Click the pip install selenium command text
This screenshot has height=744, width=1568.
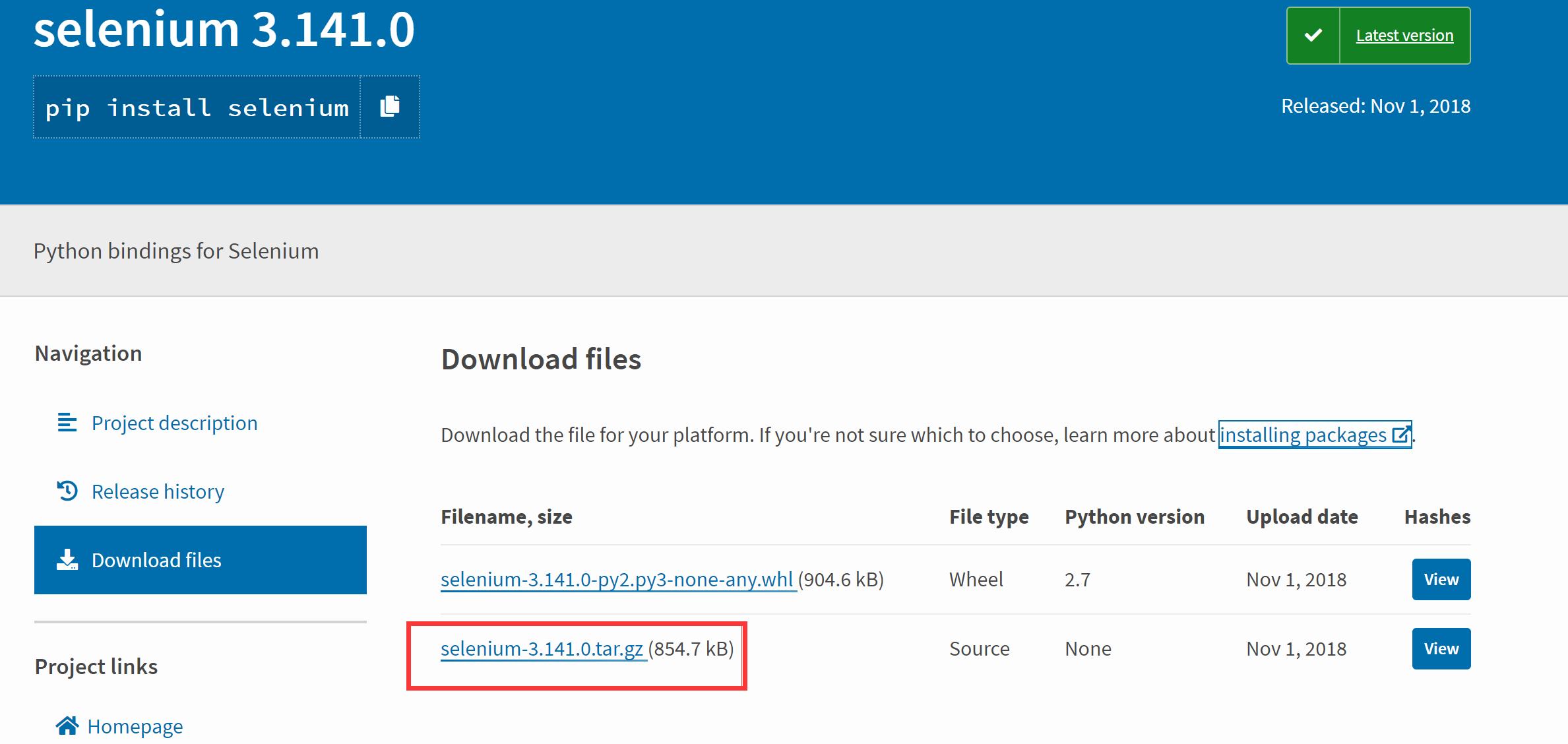pyautogui.click(x=197, y=108)
